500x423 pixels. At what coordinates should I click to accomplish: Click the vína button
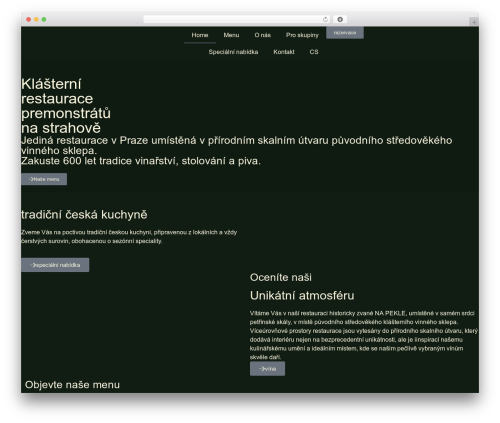267,369
